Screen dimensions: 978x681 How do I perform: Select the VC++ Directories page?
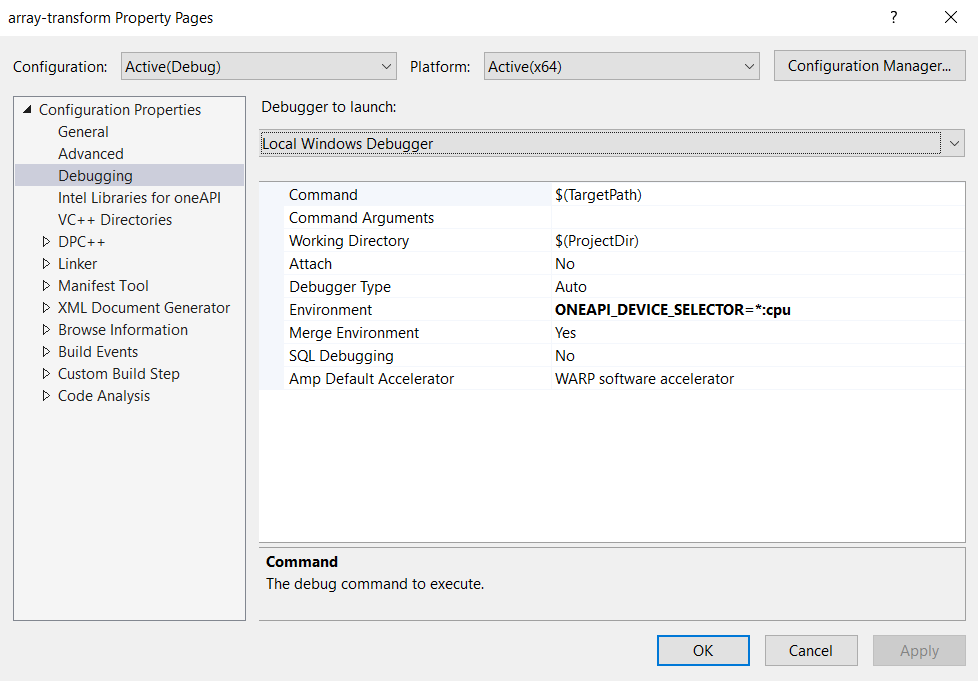point(113,219)
